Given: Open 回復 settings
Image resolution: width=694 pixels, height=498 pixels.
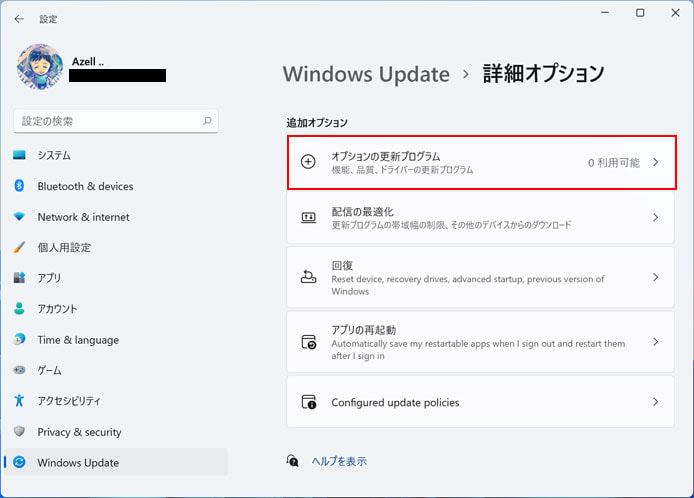Looking at the screenshot, I should tap(480, 277).
